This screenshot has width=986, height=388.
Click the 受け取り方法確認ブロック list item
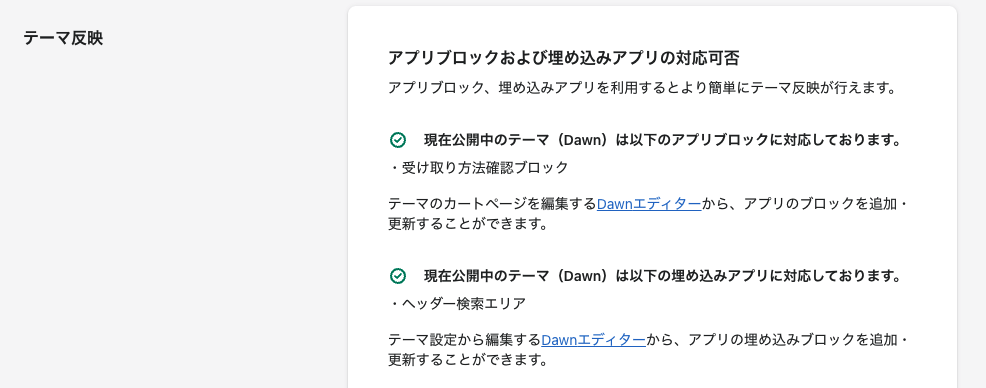[x=479, y=167]
